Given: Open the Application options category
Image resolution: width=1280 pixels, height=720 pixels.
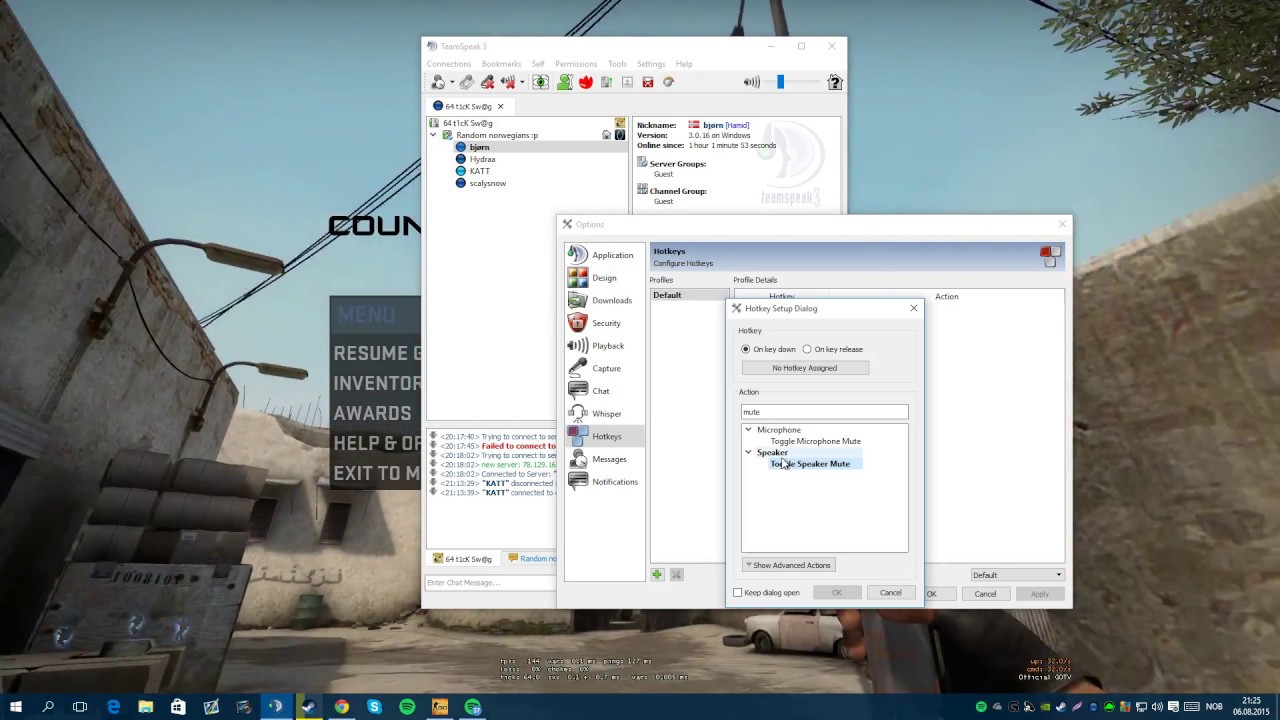Looking at the screenshot, I should point(604,255).
